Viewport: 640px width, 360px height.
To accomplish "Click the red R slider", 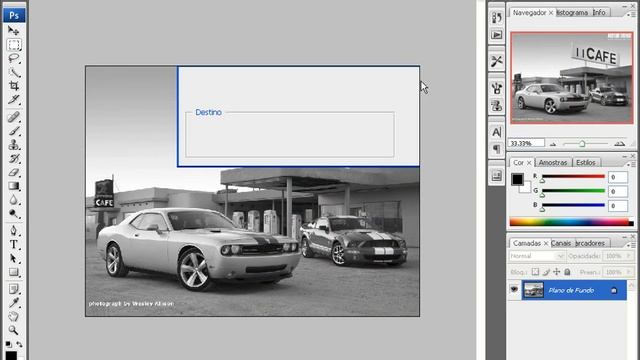I will point(573,177).
